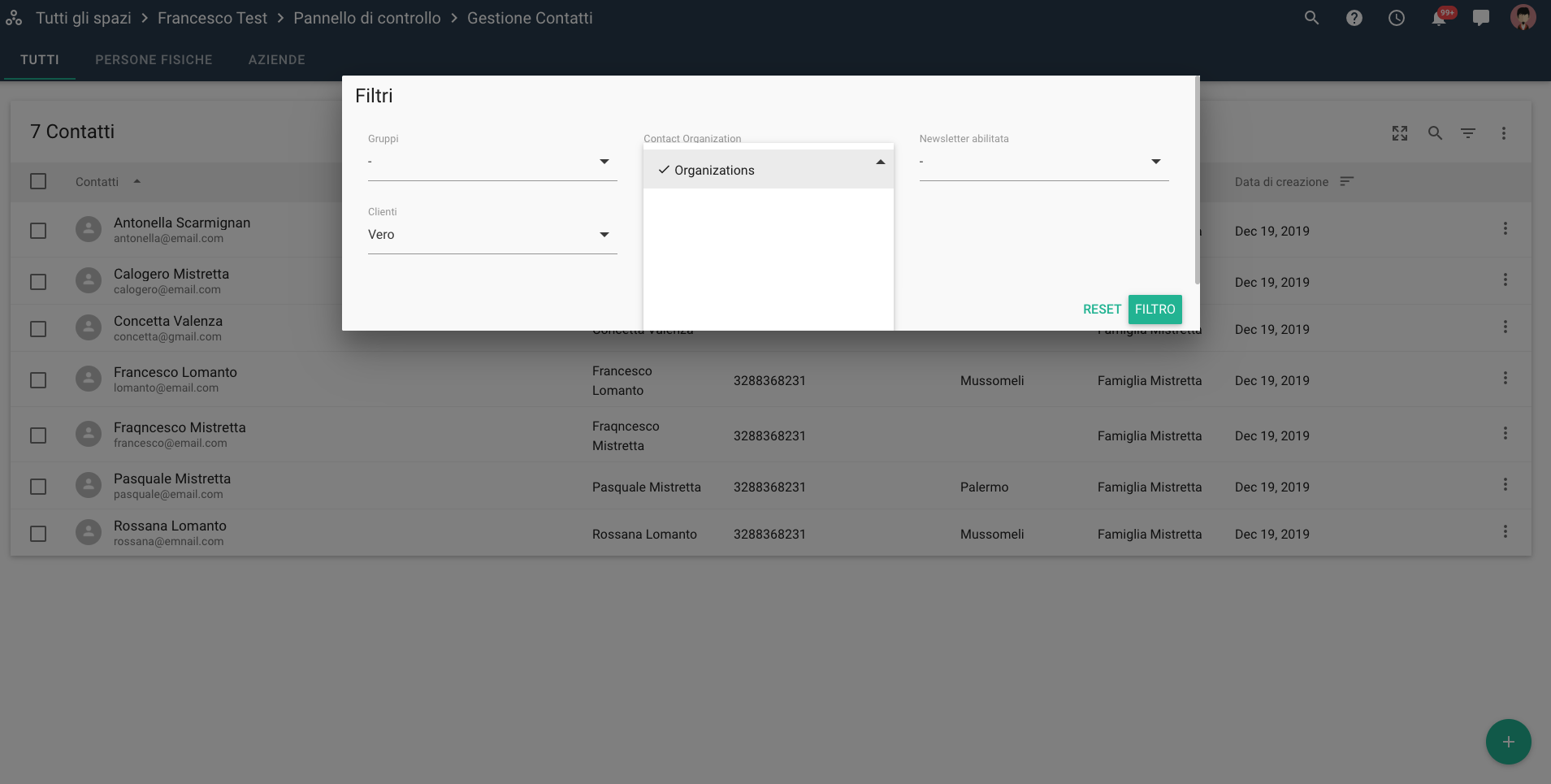Click the filter list icon in contacts card

tap(1467, 133)
